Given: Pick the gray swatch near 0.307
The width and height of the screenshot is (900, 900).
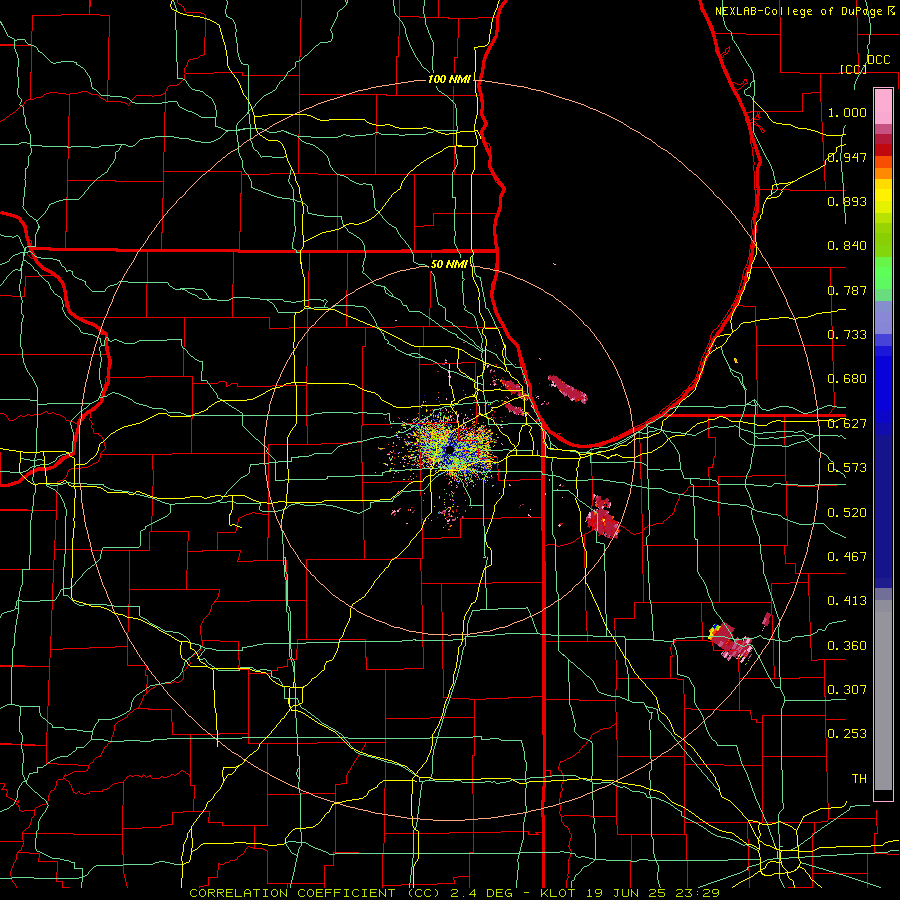Looking at the screenshot, I should pyautogui.click(x=883, y=700).
